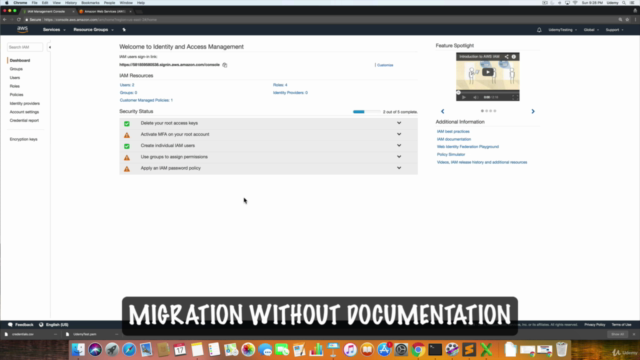Click the browser back arrow
Image resolution: width=640 pixels, height=360 pixels.
(4, 20)
